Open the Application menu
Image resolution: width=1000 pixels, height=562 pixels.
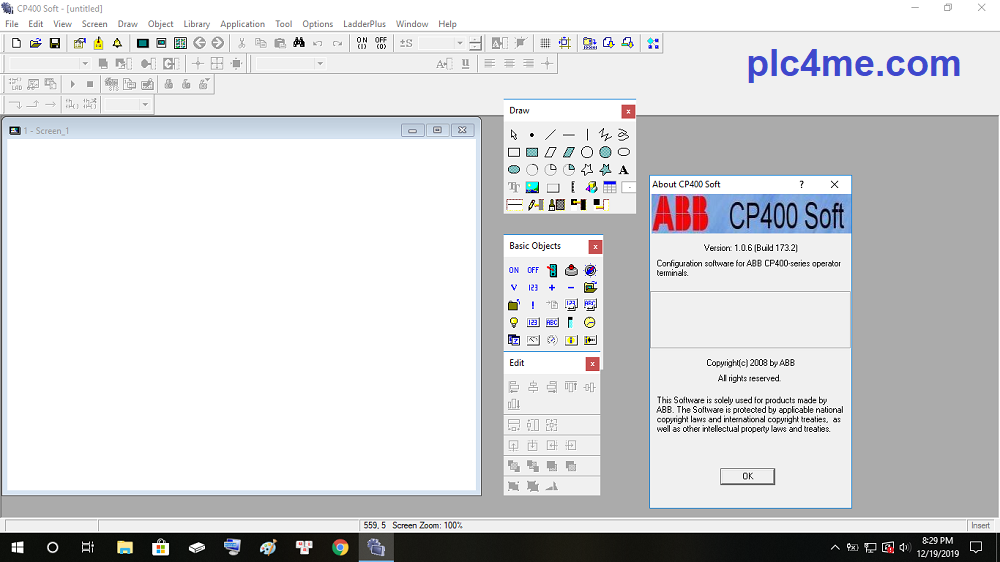pos(242,24)
